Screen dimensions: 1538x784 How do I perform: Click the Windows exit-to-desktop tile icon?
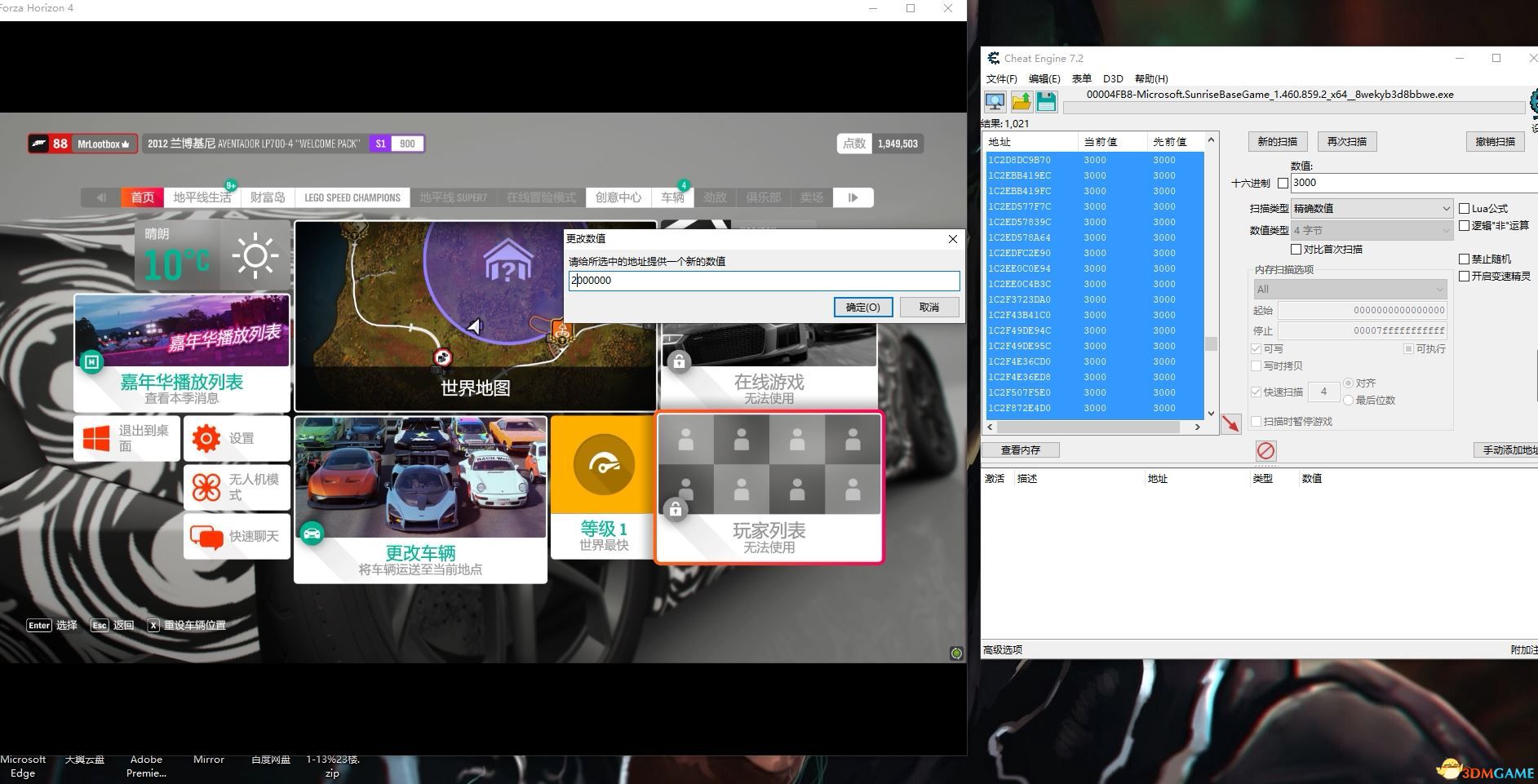coord(96,438)
